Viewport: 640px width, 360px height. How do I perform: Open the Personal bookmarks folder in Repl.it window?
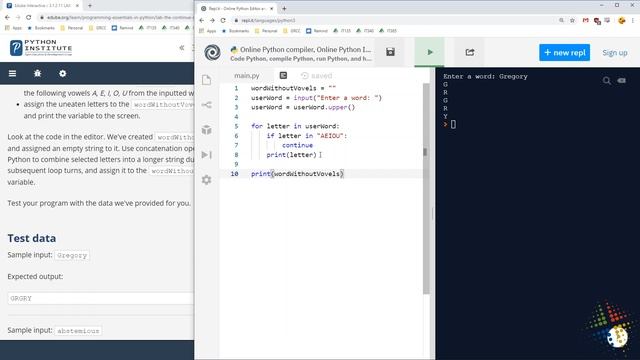(x=266, y=31)
